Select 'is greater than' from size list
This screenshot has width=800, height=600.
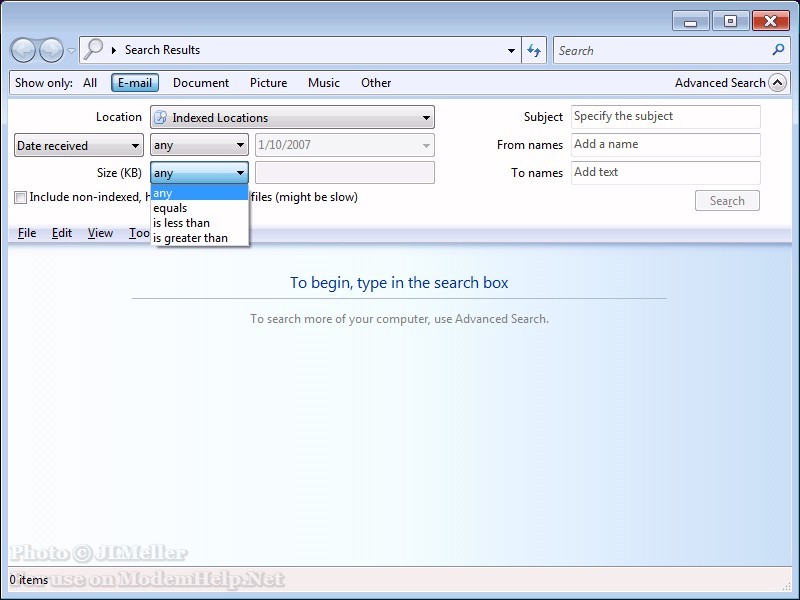[190, 238]
